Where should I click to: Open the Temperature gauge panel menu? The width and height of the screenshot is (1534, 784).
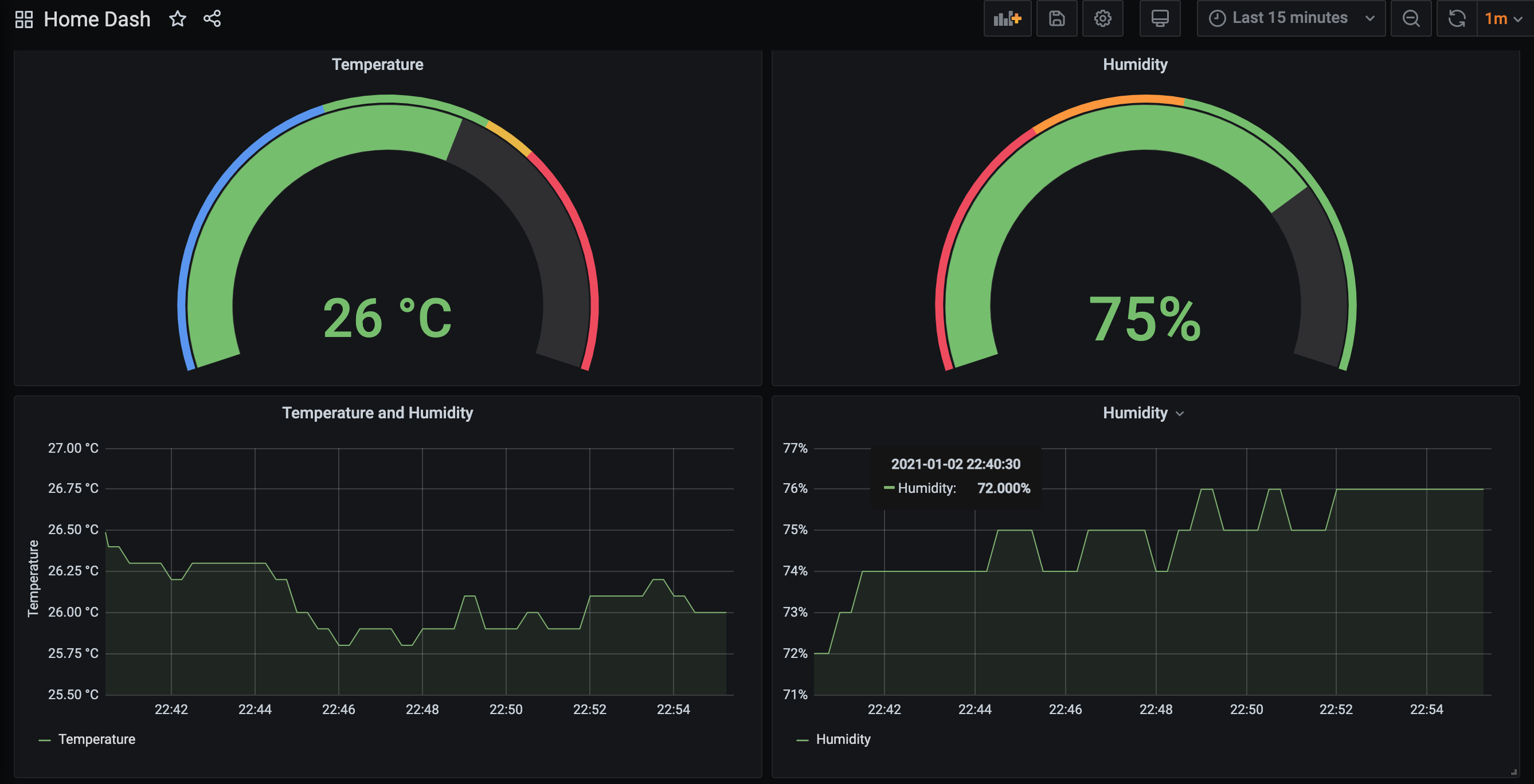click(x=378, y=64)
